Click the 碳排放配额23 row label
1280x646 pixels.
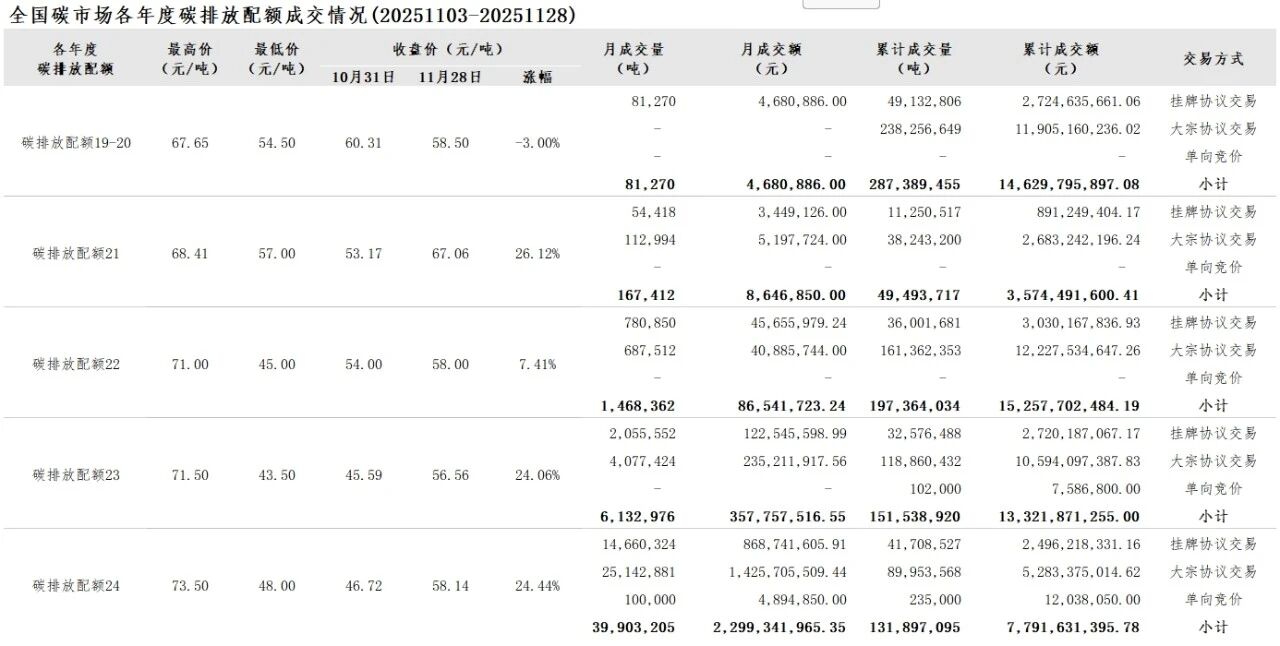(76, 475)
